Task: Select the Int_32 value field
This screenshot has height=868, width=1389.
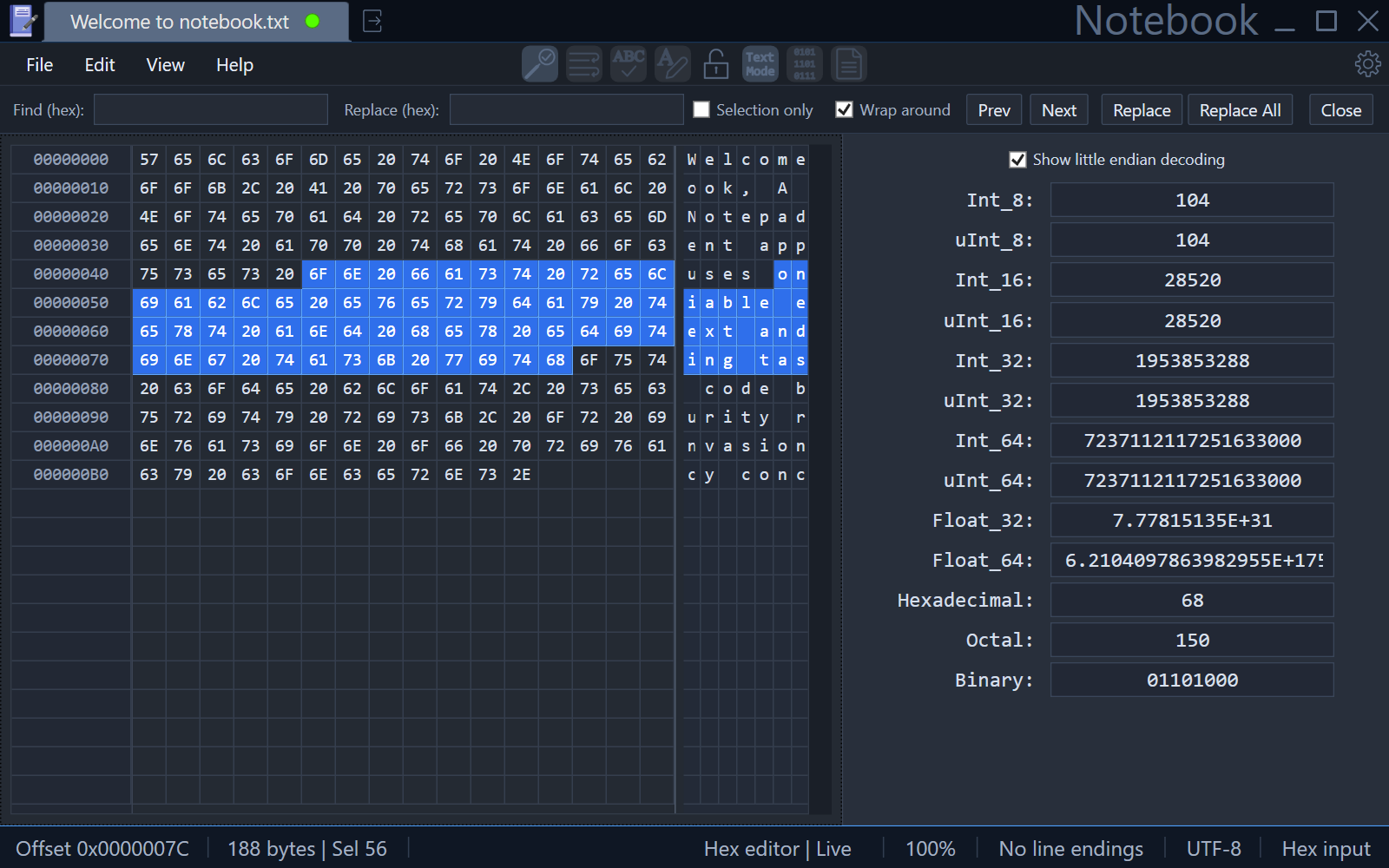Action: 1192,361
